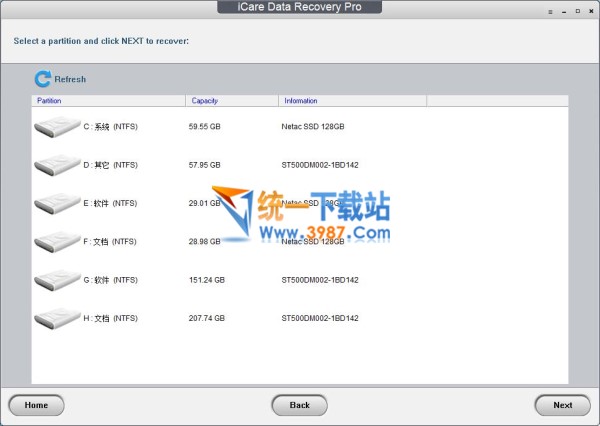Sort by the Capacity column header

232,101
